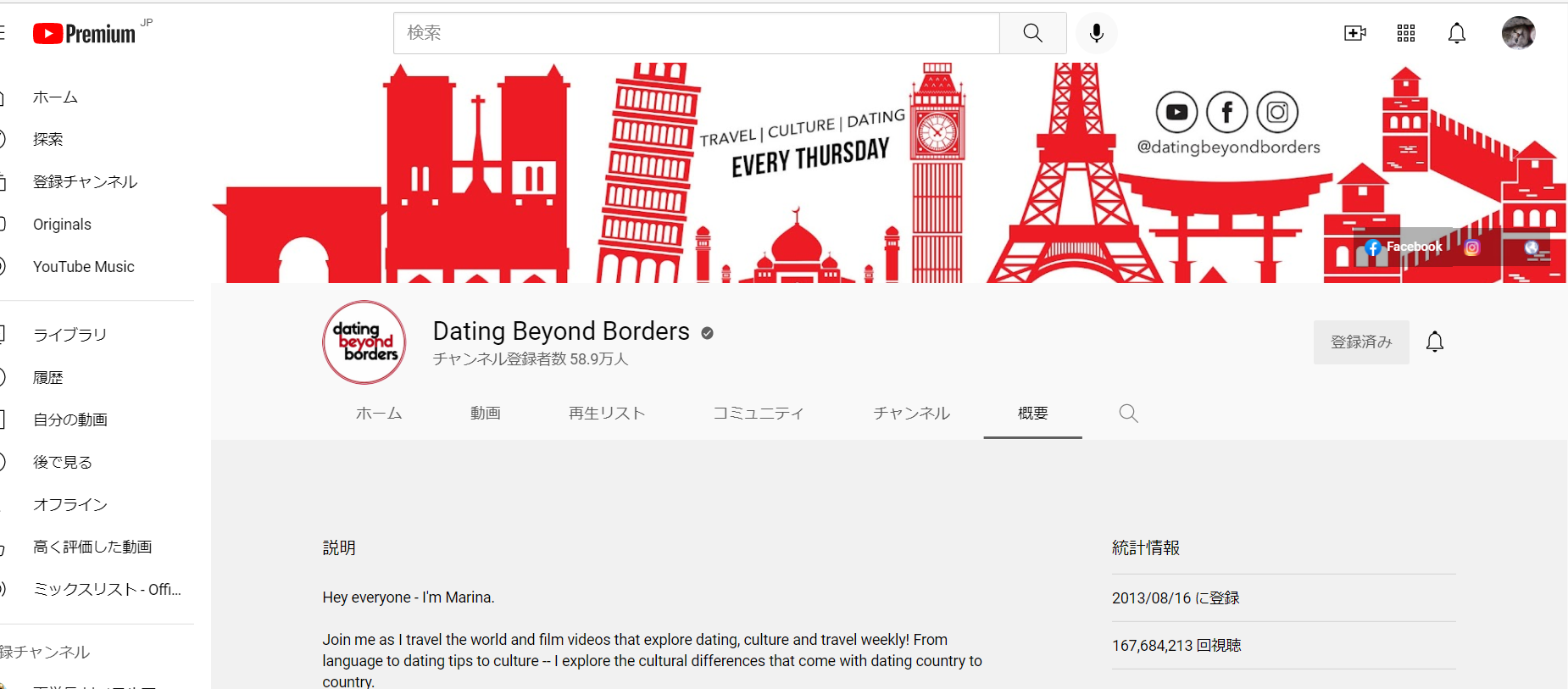Image resolution: width=1568 pixels, height=689 pixels.
Task: Click the 説明 heading
Action: (339, 548)
